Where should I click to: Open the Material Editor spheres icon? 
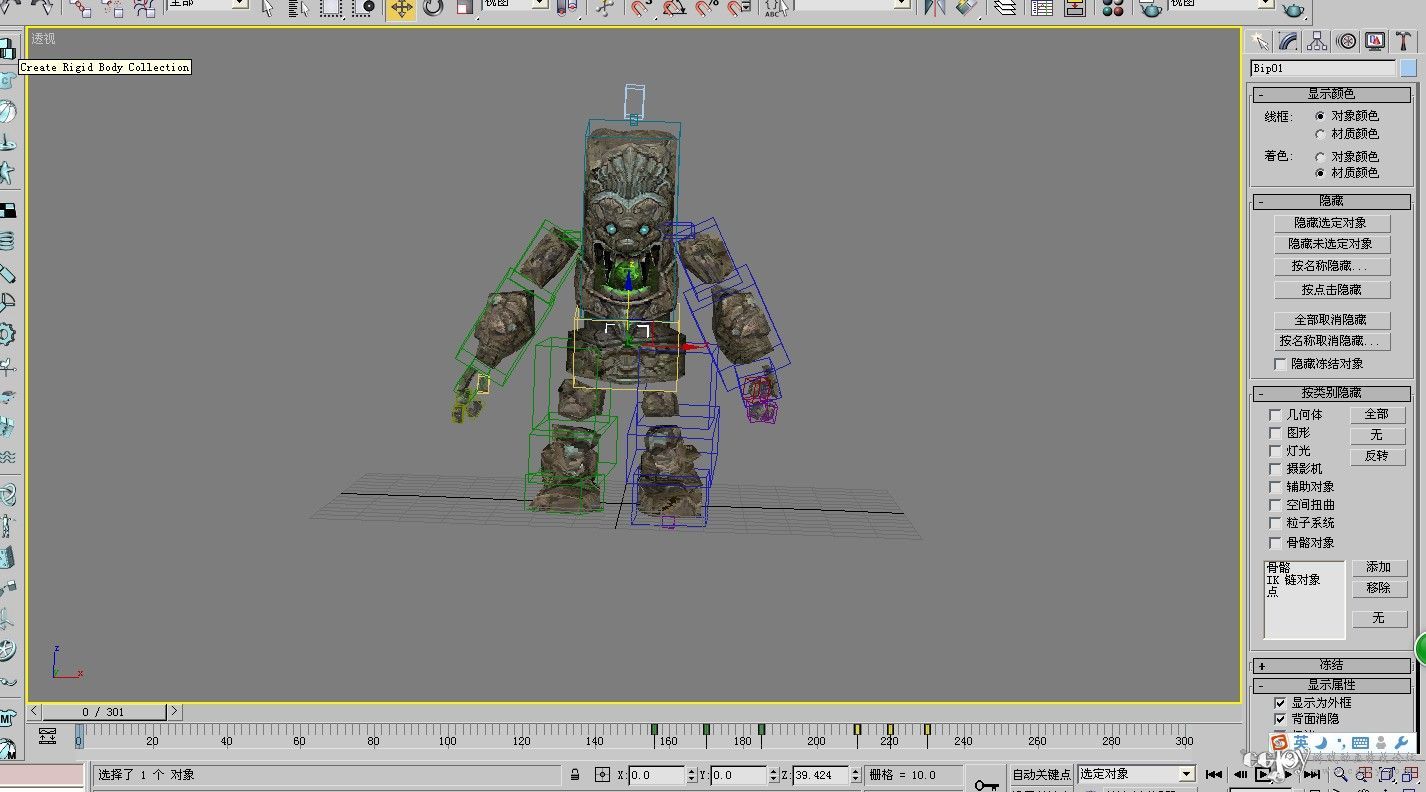click(1113, 8)
